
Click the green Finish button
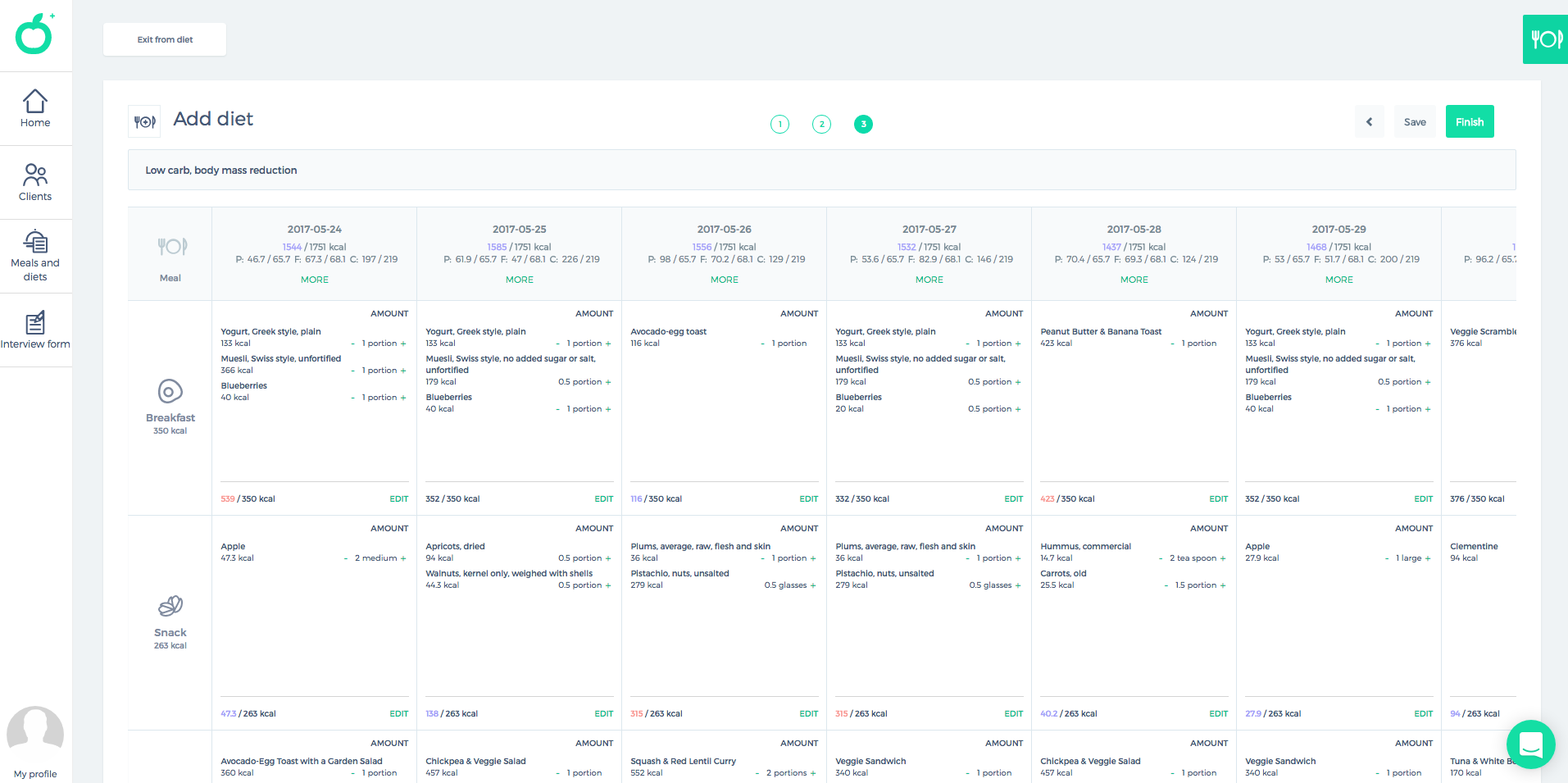click(1470, 121)
